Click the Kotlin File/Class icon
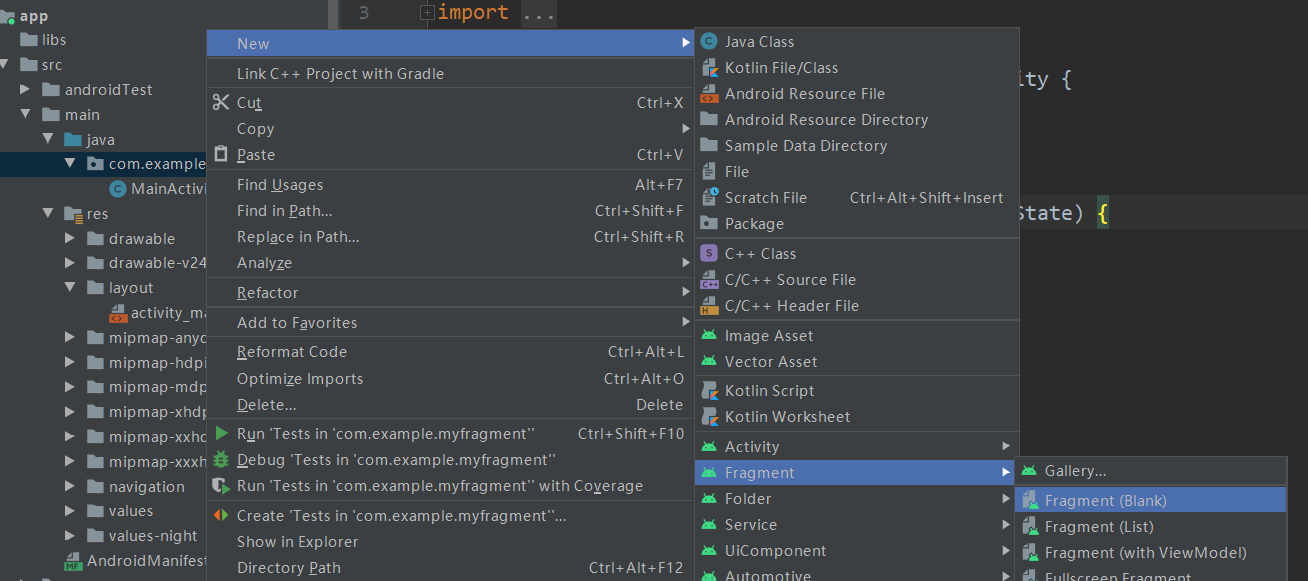 709,68
